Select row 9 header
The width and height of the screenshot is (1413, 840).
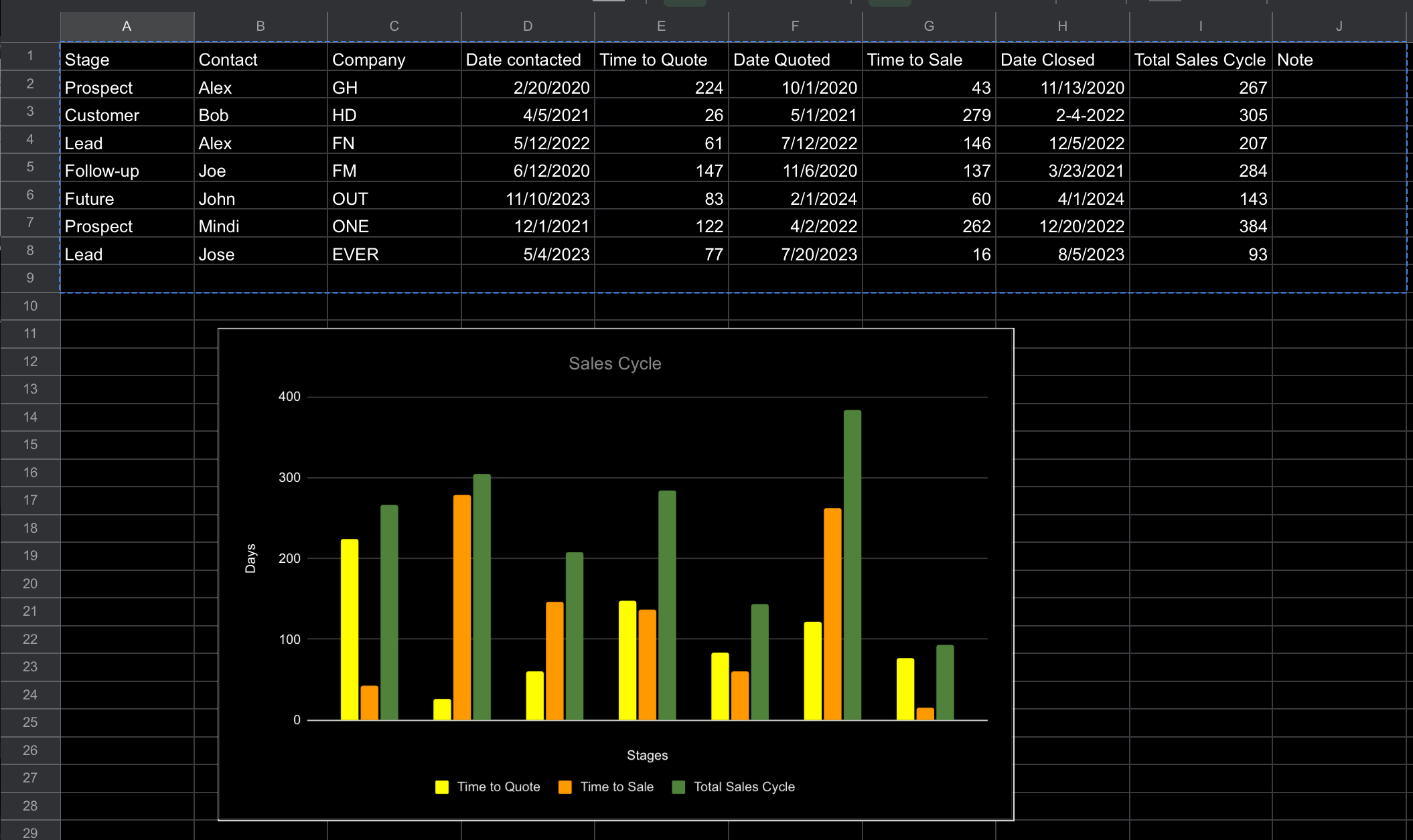coord(30,278)
